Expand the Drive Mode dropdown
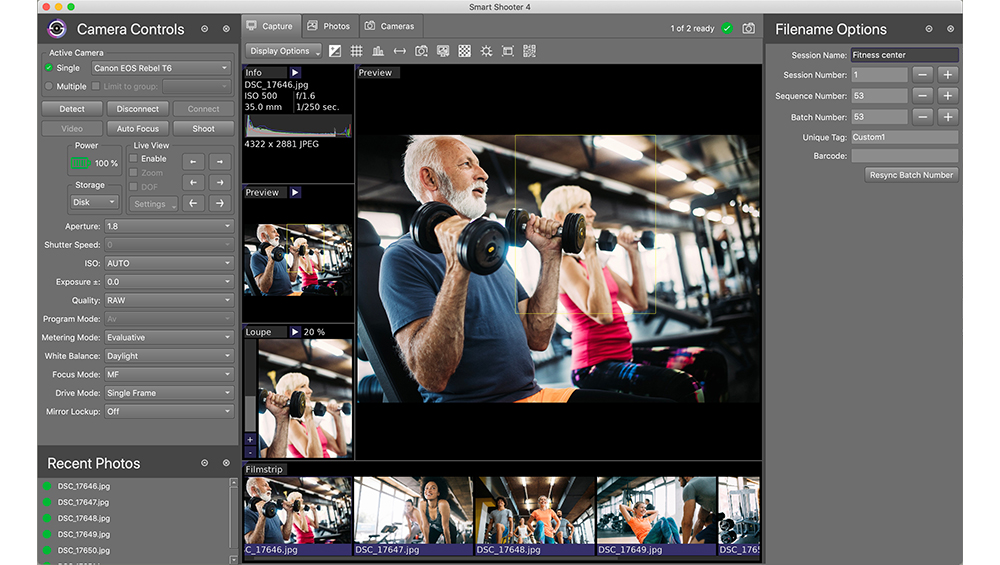The image size is (1000, 565). click(x=168, y=393)
